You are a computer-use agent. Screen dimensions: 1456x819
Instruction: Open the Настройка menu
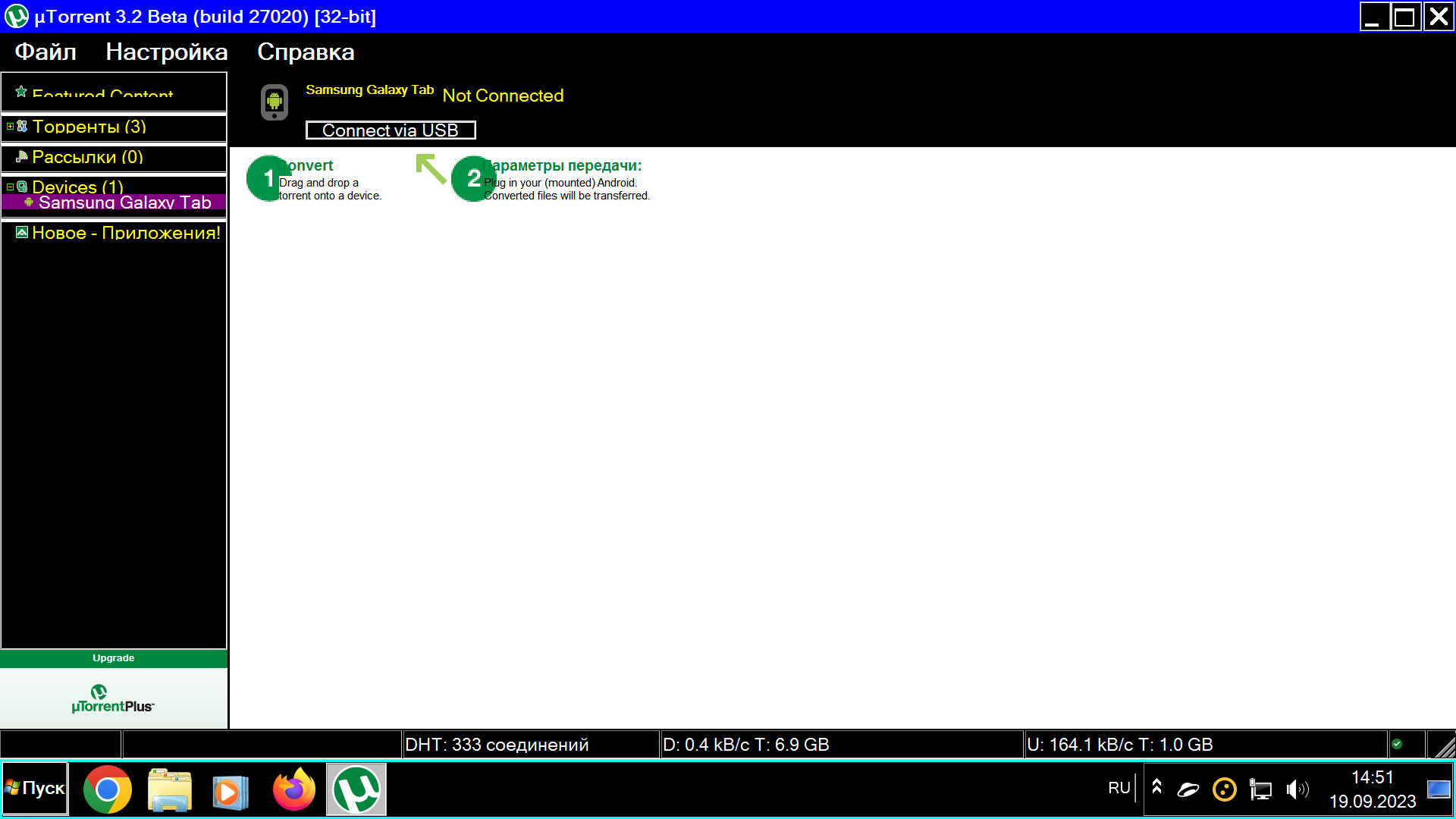166,52
